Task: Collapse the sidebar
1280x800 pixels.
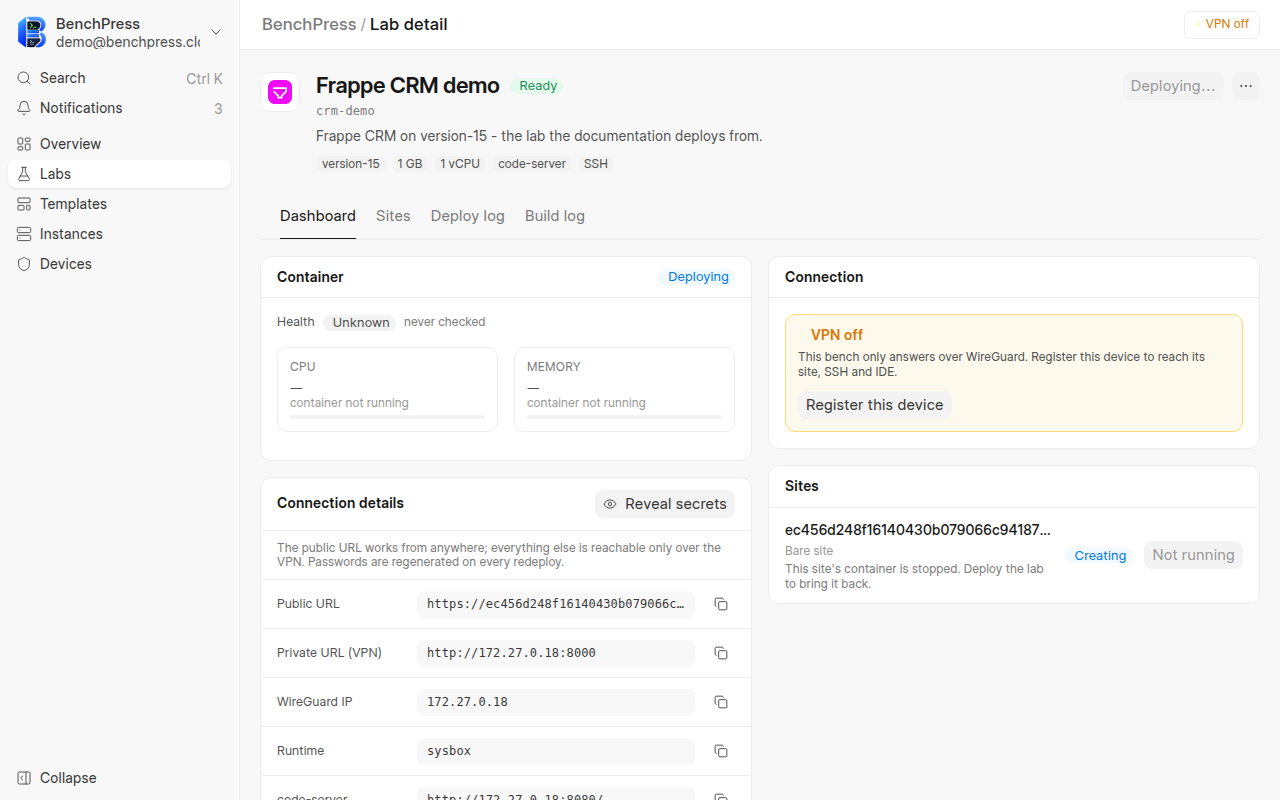Action: coord(119,778)
